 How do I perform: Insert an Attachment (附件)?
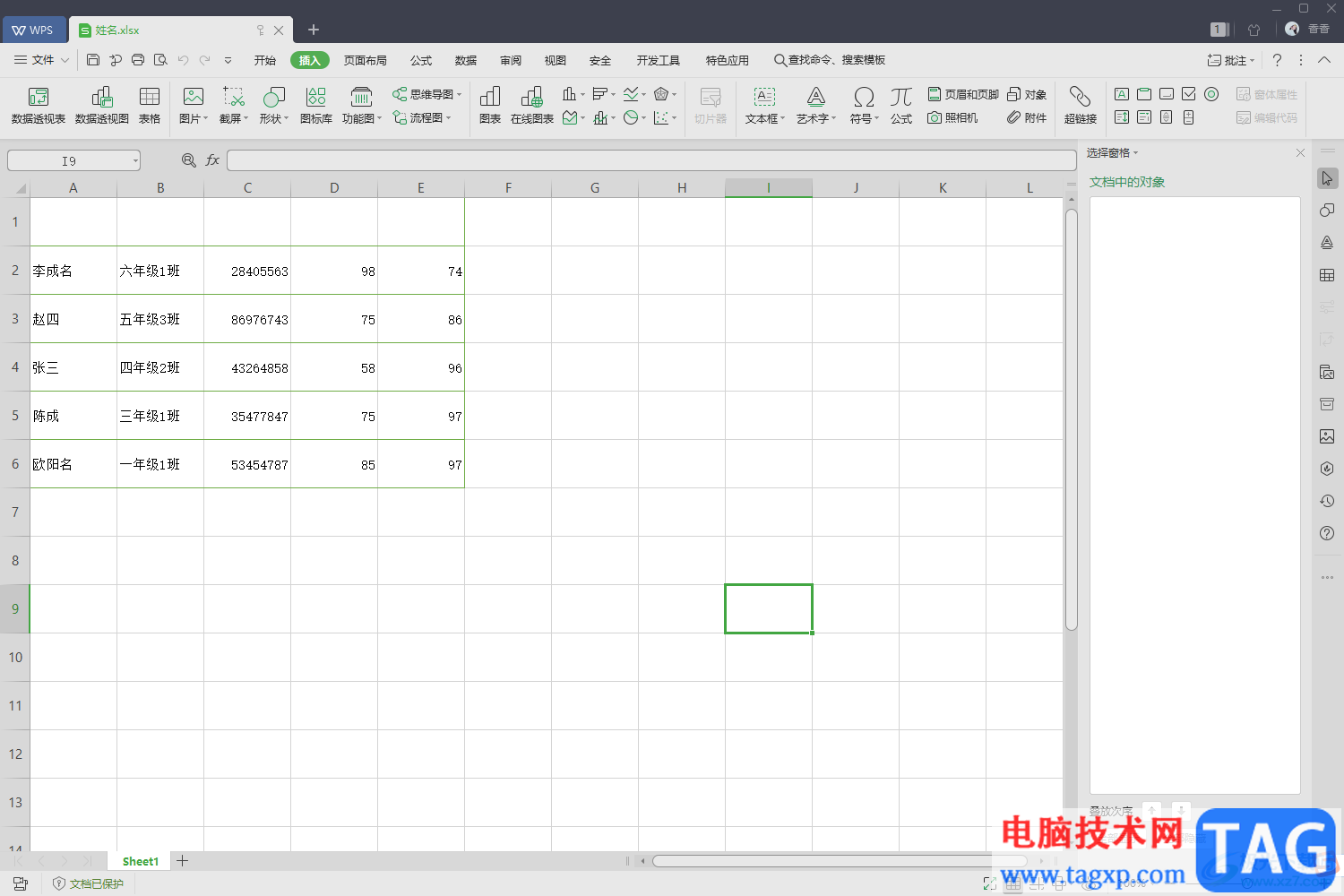(1027, 117)
